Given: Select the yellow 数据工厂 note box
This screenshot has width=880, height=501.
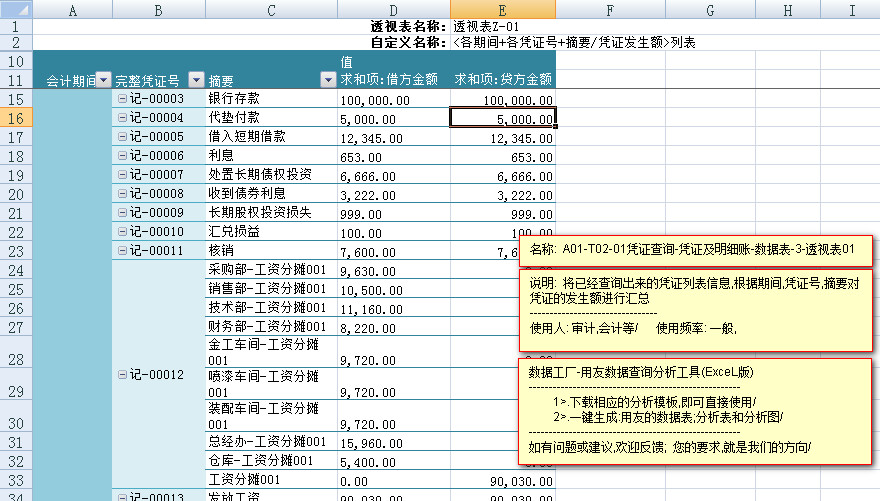Looking at the screenshot, I should 695,411.
